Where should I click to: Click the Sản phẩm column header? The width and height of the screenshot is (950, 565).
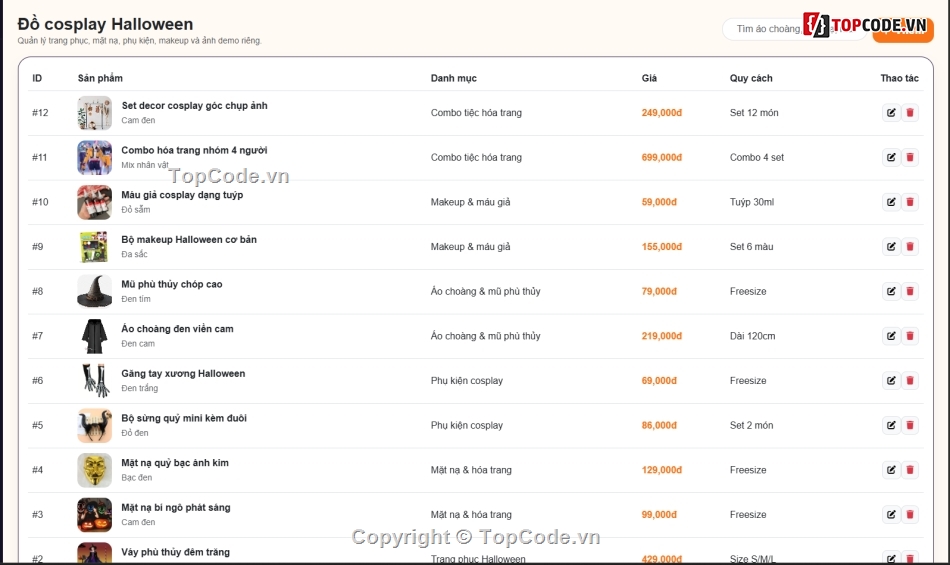pos(100,78)
